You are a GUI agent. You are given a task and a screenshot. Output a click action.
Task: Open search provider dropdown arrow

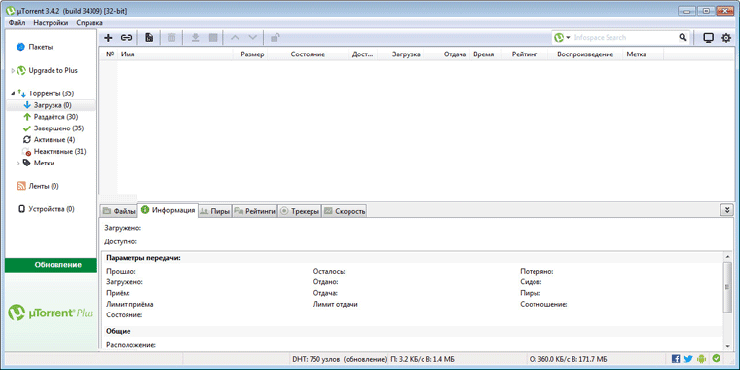pos(569,38)
